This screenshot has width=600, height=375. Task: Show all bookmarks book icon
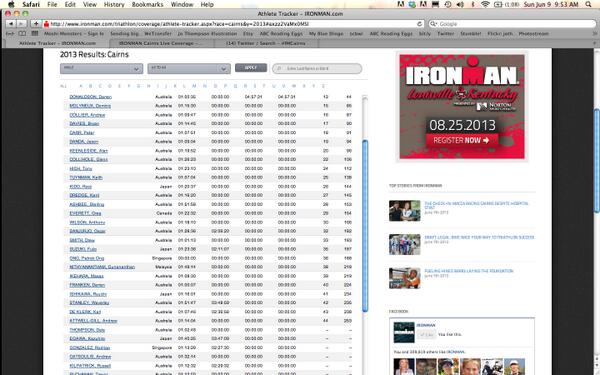(x=22, y=34)
